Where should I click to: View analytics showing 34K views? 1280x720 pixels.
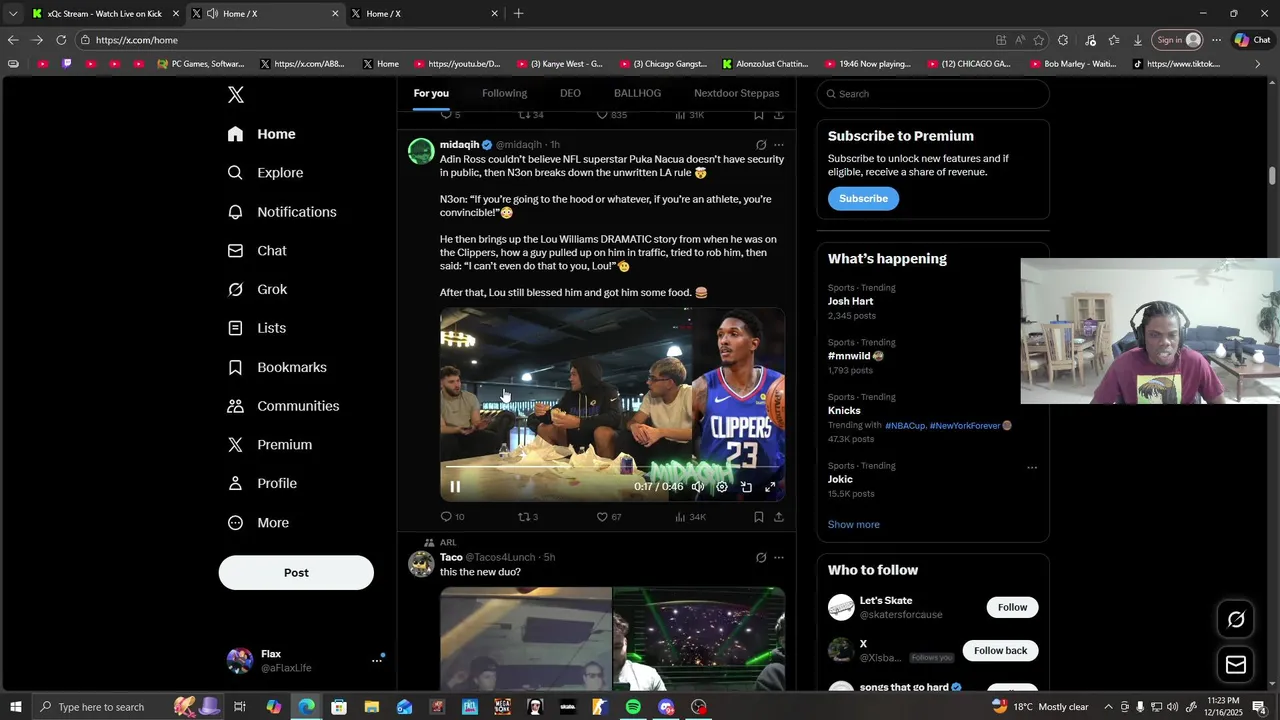pos(690,517)
